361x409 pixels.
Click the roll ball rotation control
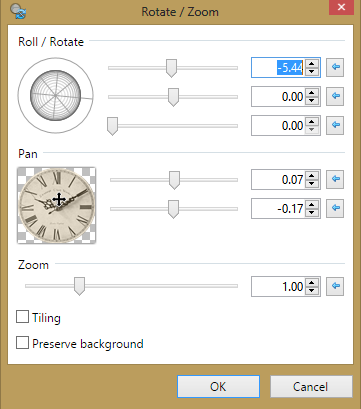click(56, 96)
